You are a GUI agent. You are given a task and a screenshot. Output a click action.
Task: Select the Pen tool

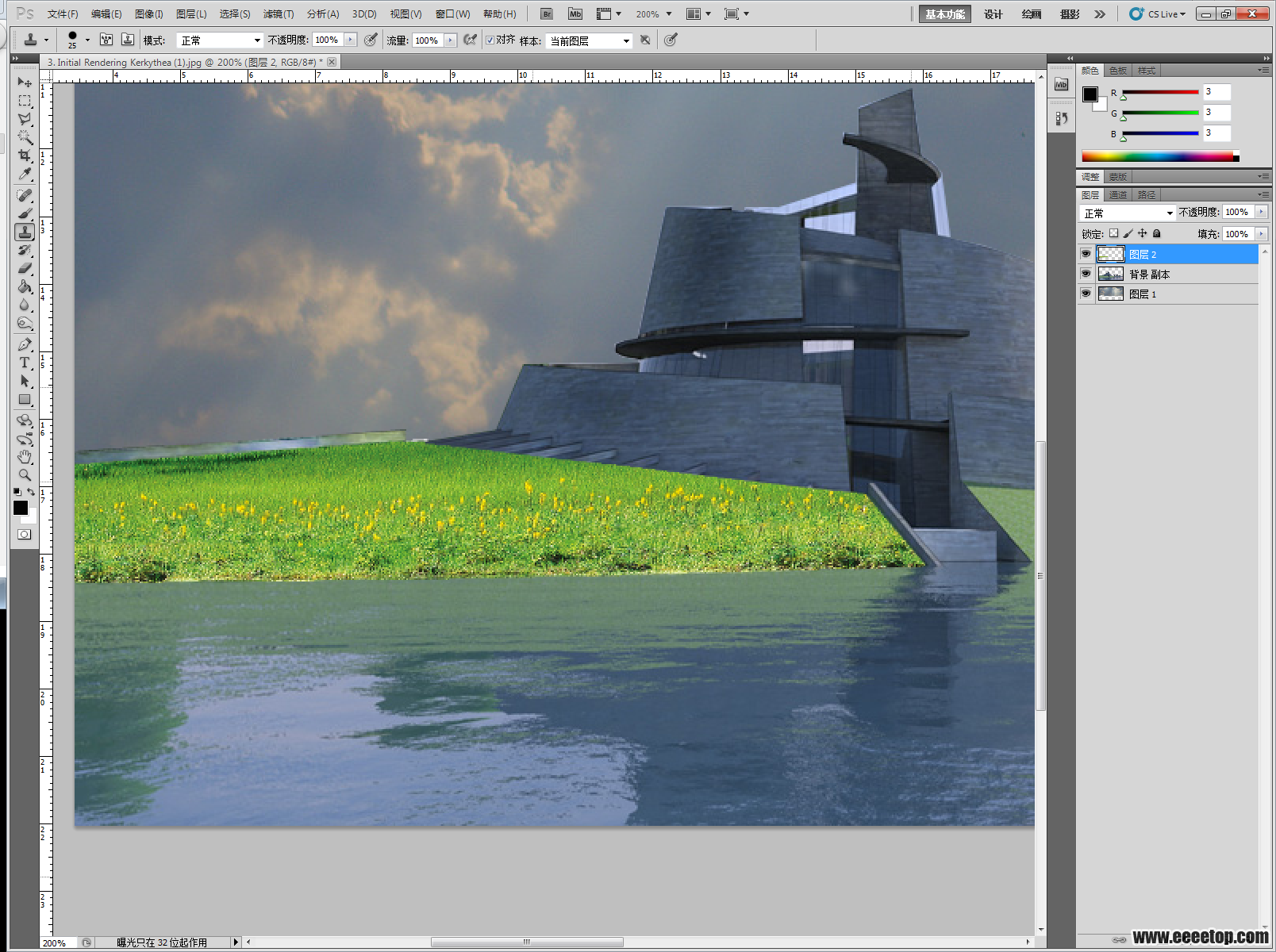[x=25, y=344]
